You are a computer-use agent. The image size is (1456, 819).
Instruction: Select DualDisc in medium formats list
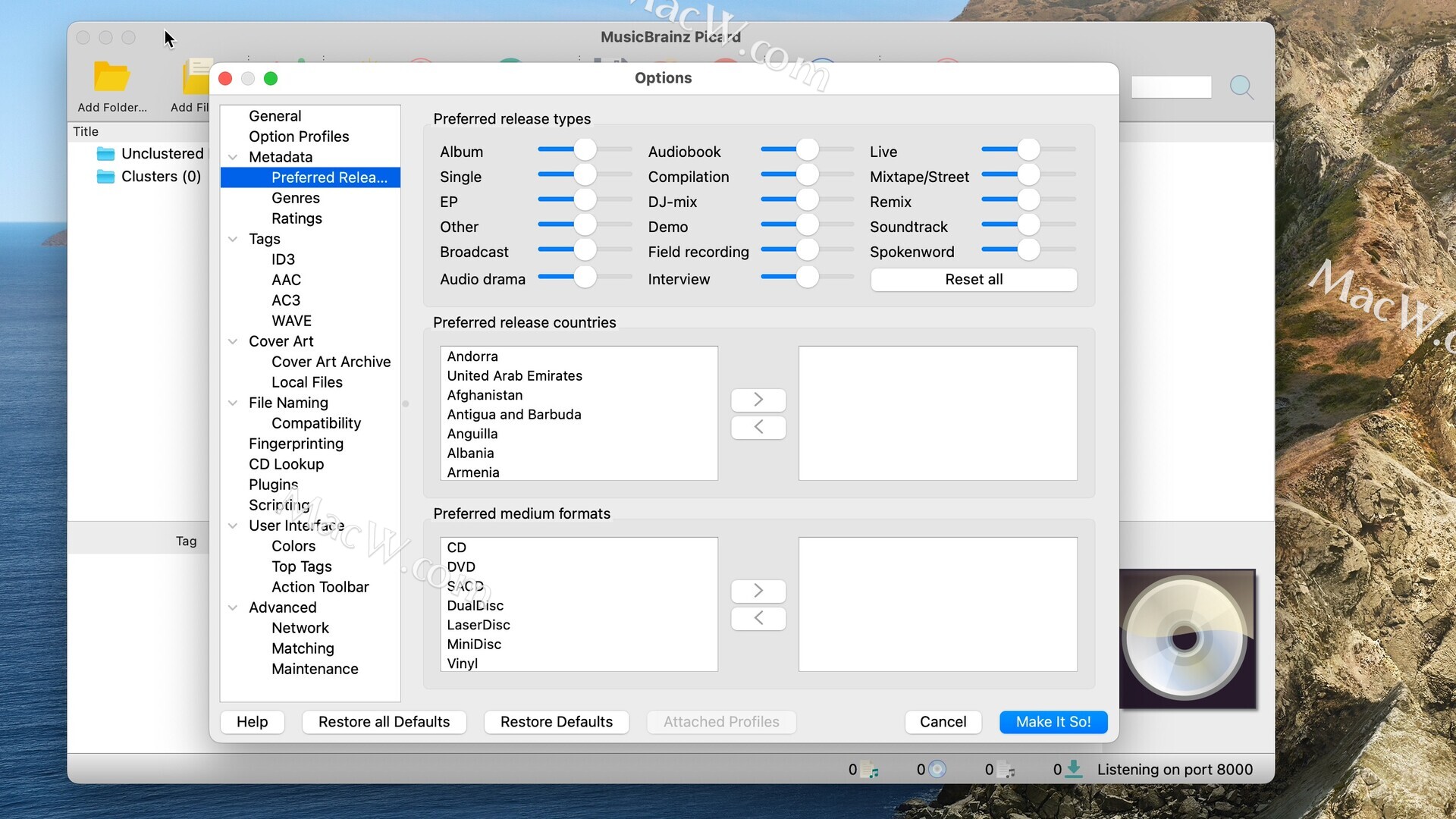(x=579, y=606)
